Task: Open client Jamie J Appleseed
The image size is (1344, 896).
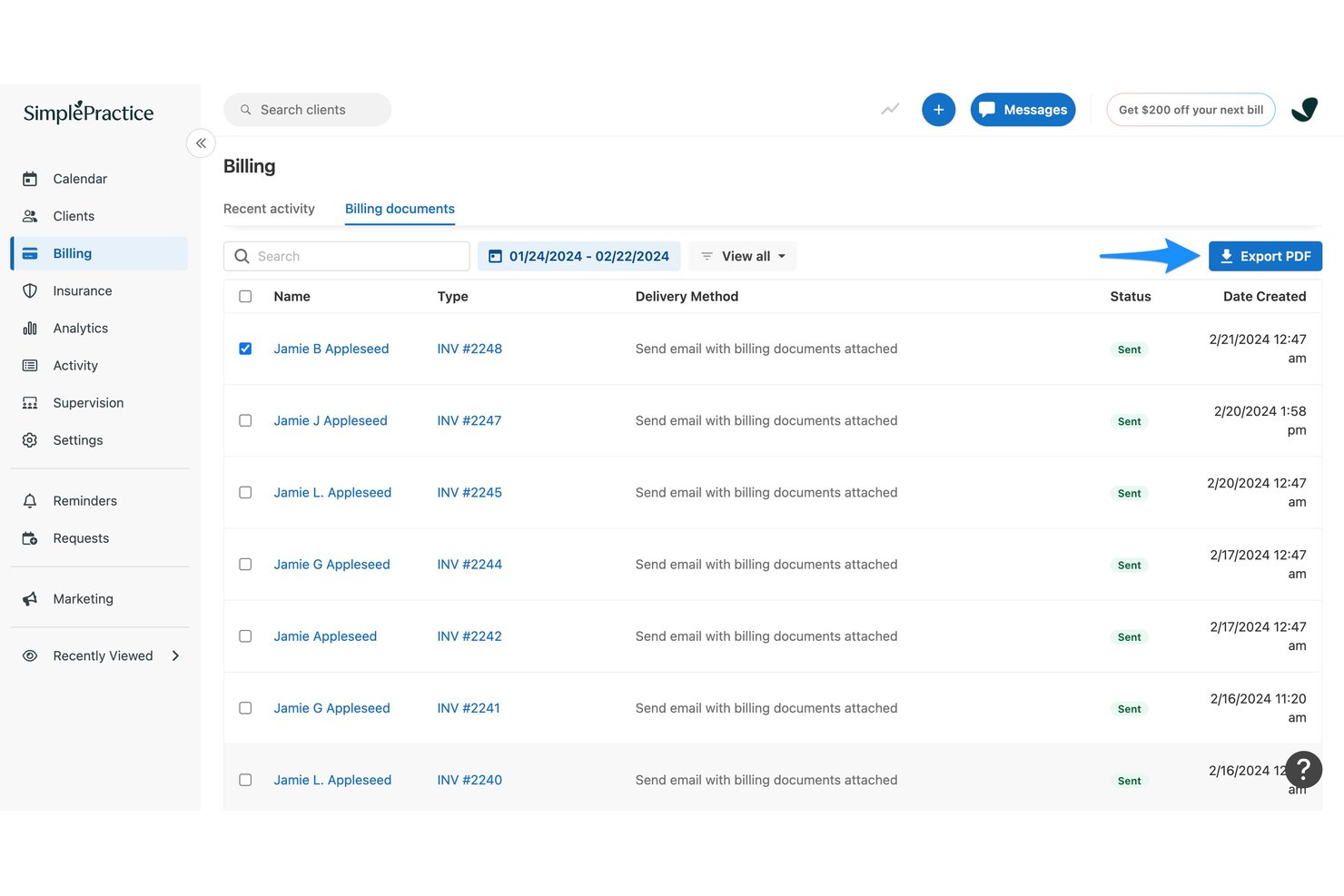Action: pyautogui.click(x=331, y=420)
